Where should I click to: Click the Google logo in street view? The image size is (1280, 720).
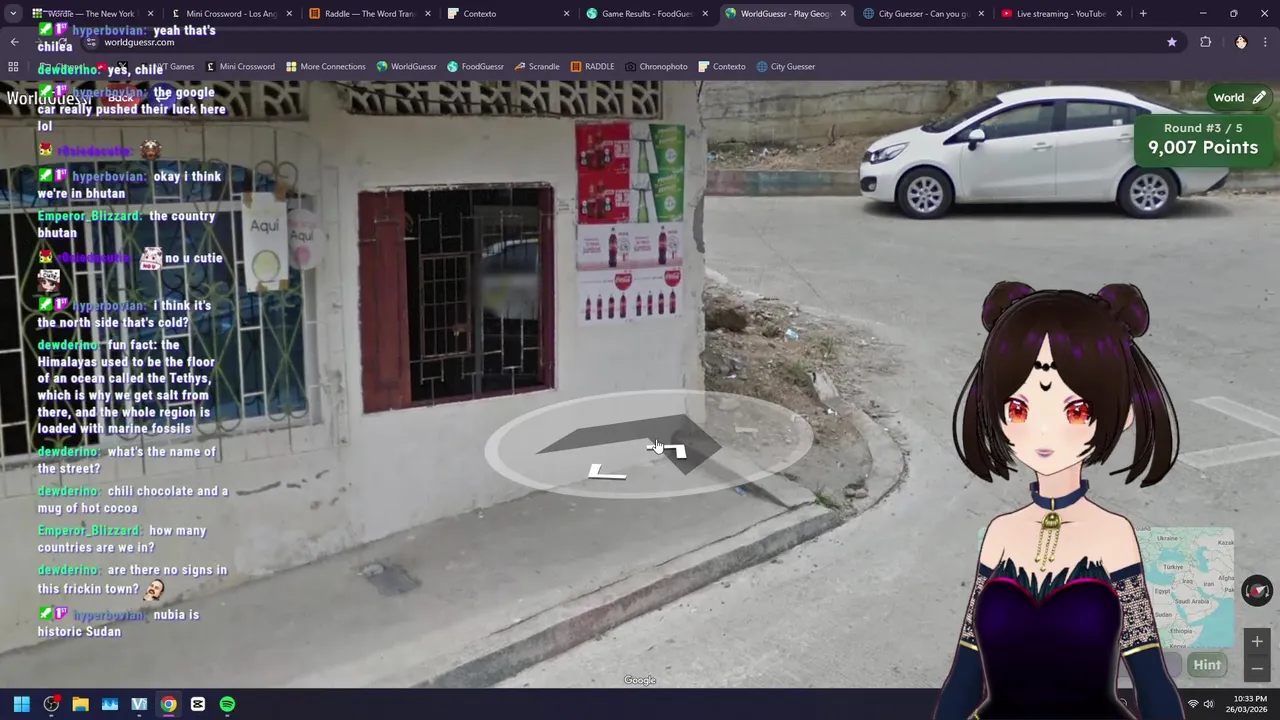coord(640,680)
